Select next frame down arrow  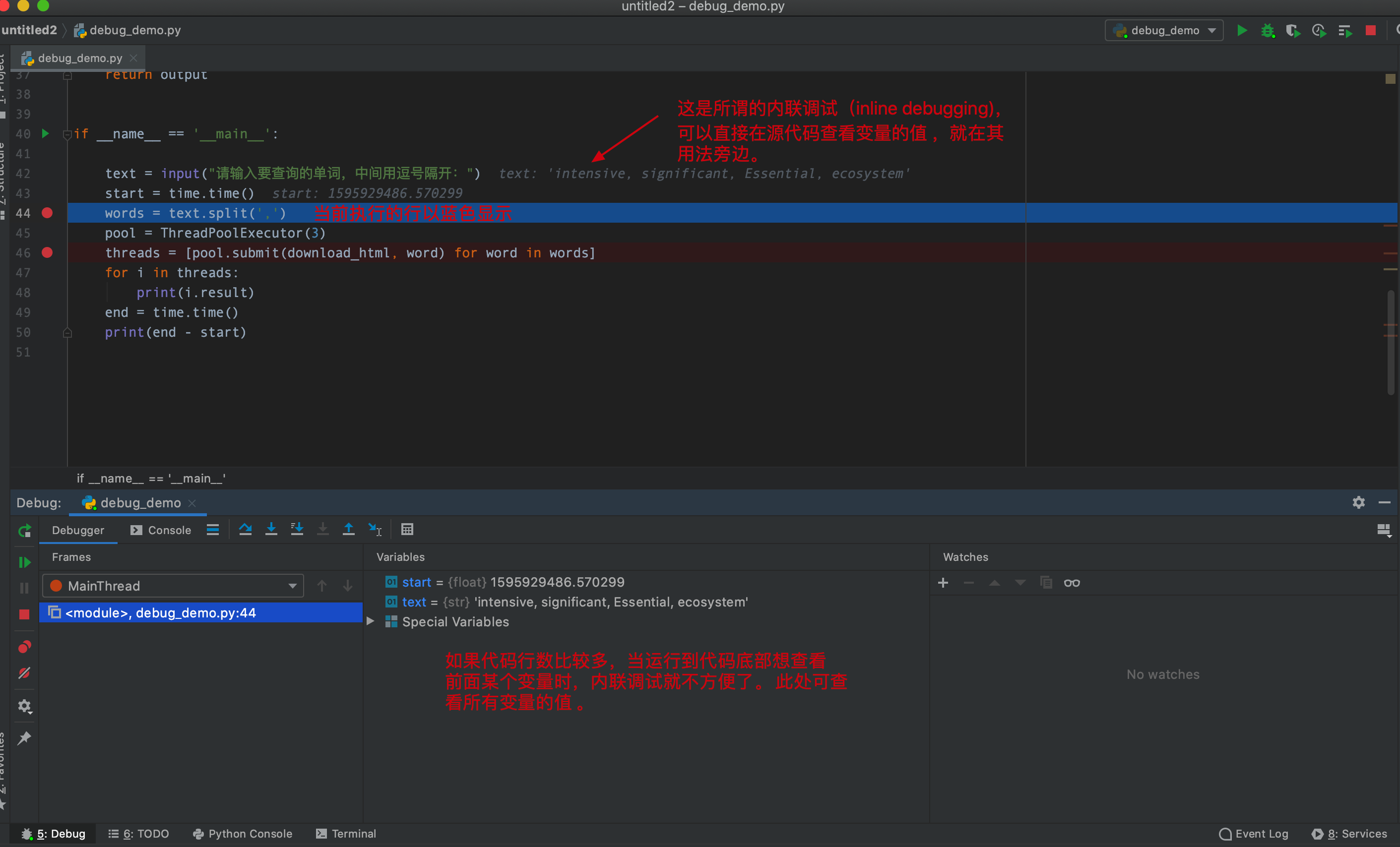click(x=348, y=586)
